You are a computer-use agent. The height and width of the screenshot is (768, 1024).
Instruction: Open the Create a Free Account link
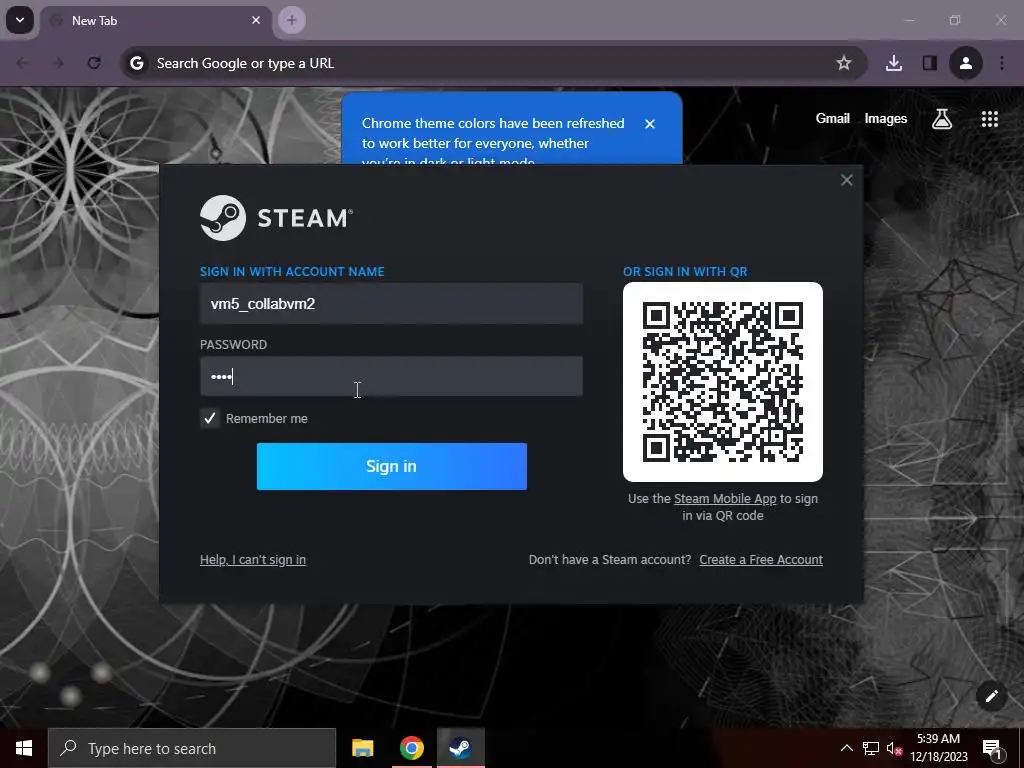[761, 560]
